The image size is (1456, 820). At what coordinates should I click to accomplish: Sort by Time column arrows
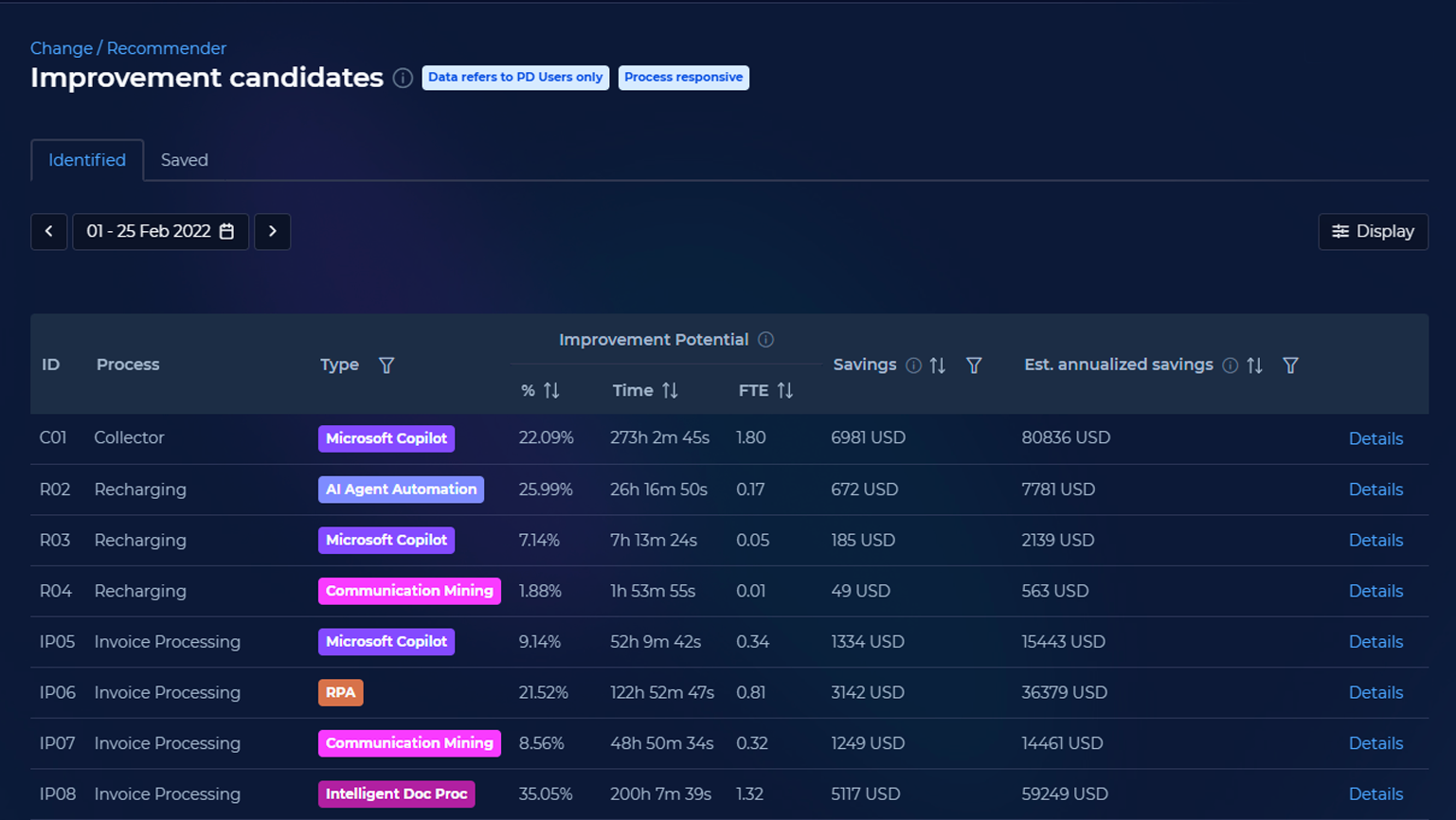click(670, 390)
